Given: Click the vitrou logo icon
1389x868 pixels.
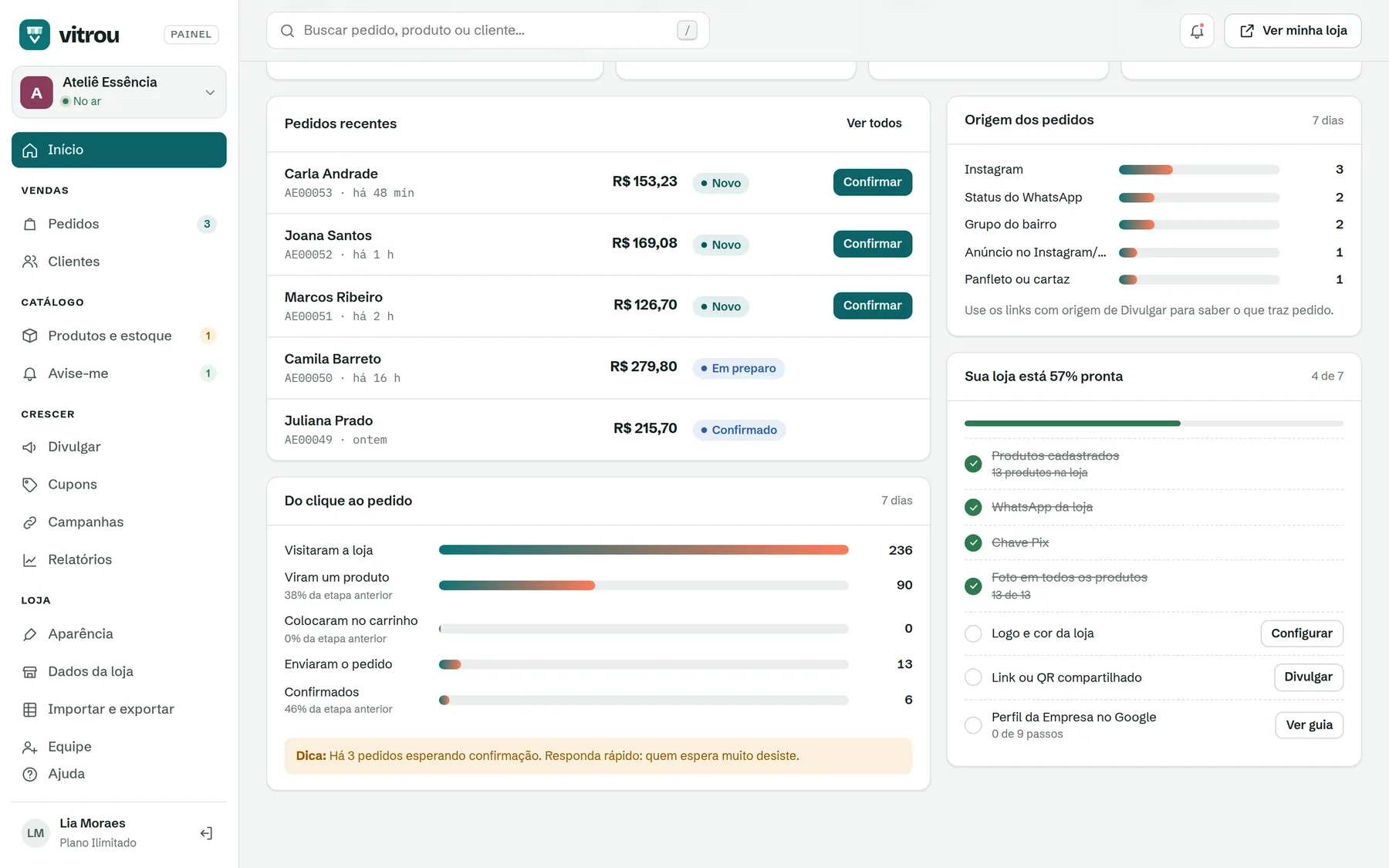Looking at the screenshot, I should tap(35, 35).
